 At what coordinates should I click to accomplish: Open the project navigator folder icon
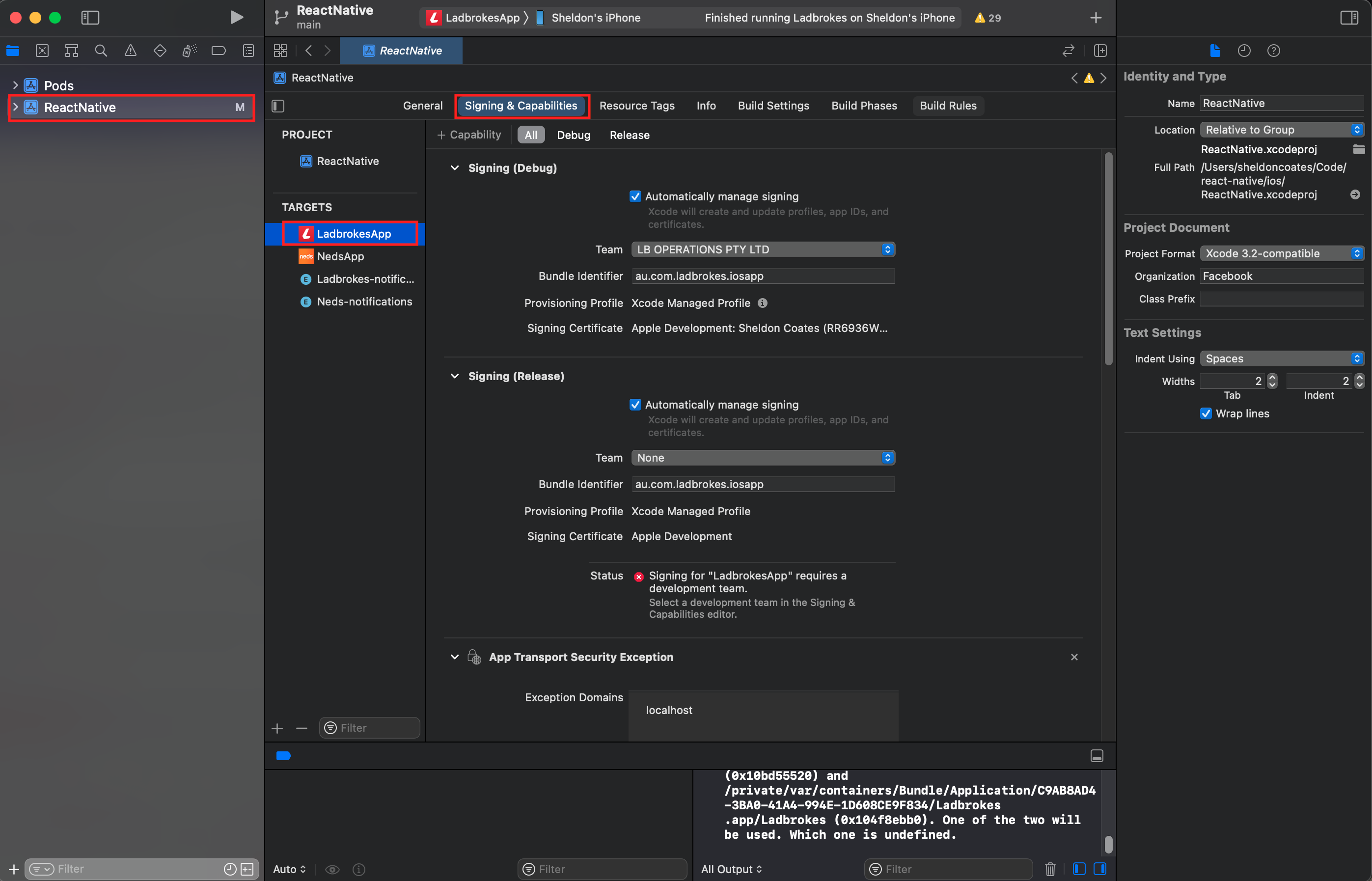point(13,51)
